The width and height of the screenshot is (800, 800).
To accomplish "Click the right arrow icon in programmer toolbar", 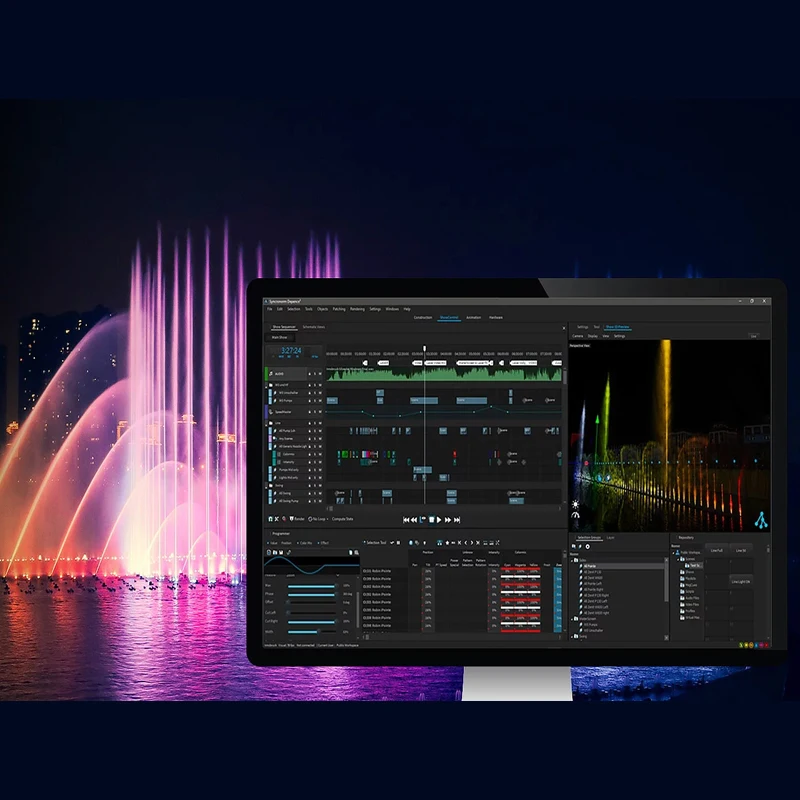I will click(x=472, y=543).
